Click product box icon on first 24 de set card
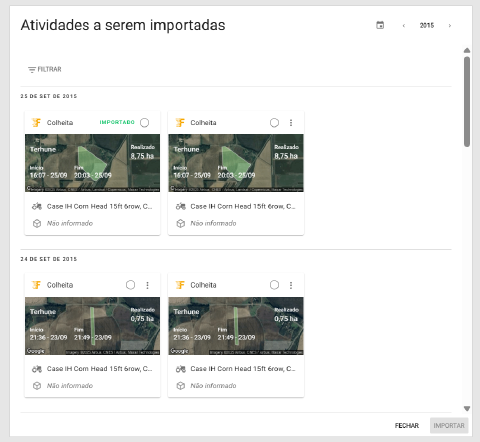Viewport: 480px width, 442px height. click(x=37, y=386)
